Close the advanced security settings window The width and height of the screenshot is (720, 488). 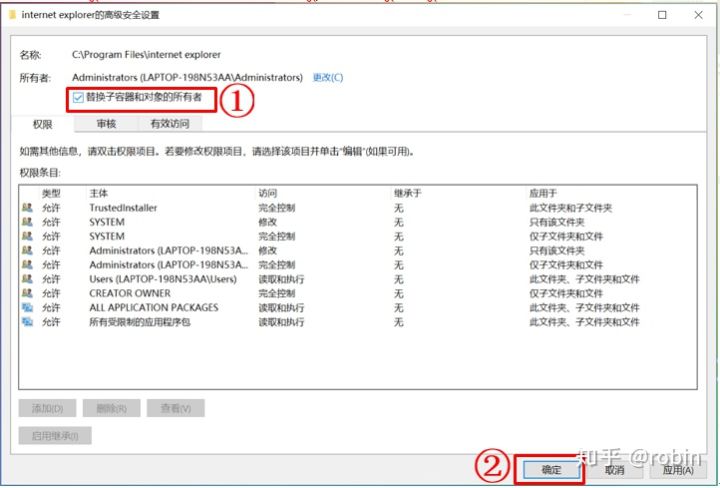[x=698, y=15]
